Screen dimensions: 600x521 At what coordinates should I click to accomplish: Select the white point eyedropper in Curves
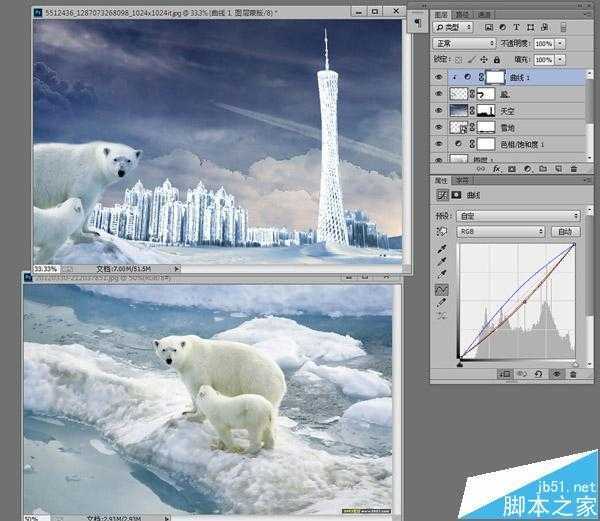click(x=442, y=275)
